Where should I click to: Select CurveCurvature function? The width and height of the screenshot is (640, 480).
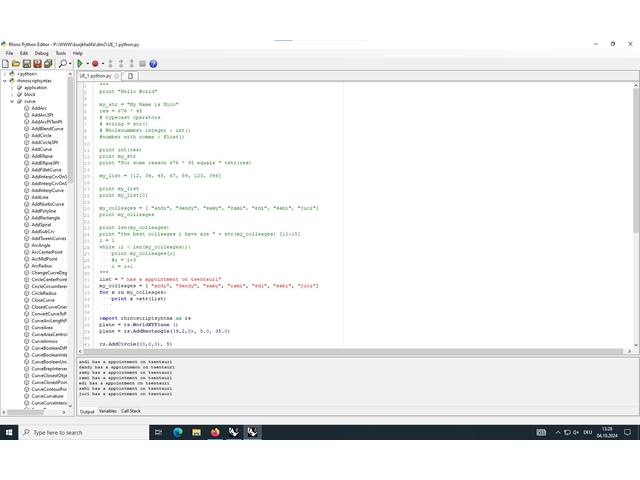(47, 396)
